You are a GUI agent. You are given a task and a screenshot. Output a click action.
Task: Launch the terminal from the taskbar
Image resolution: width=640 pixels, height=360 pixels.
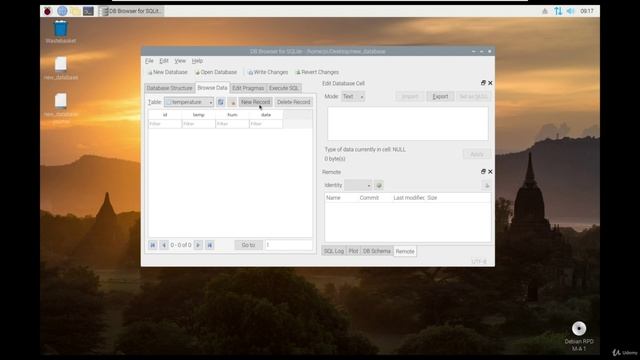[88, 11]
